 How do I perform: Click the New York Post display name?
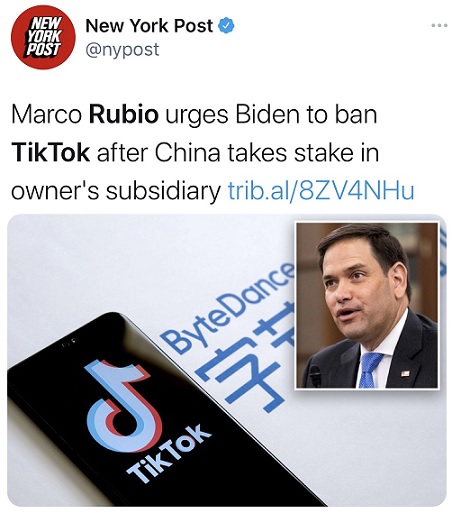tap(149, 26)
